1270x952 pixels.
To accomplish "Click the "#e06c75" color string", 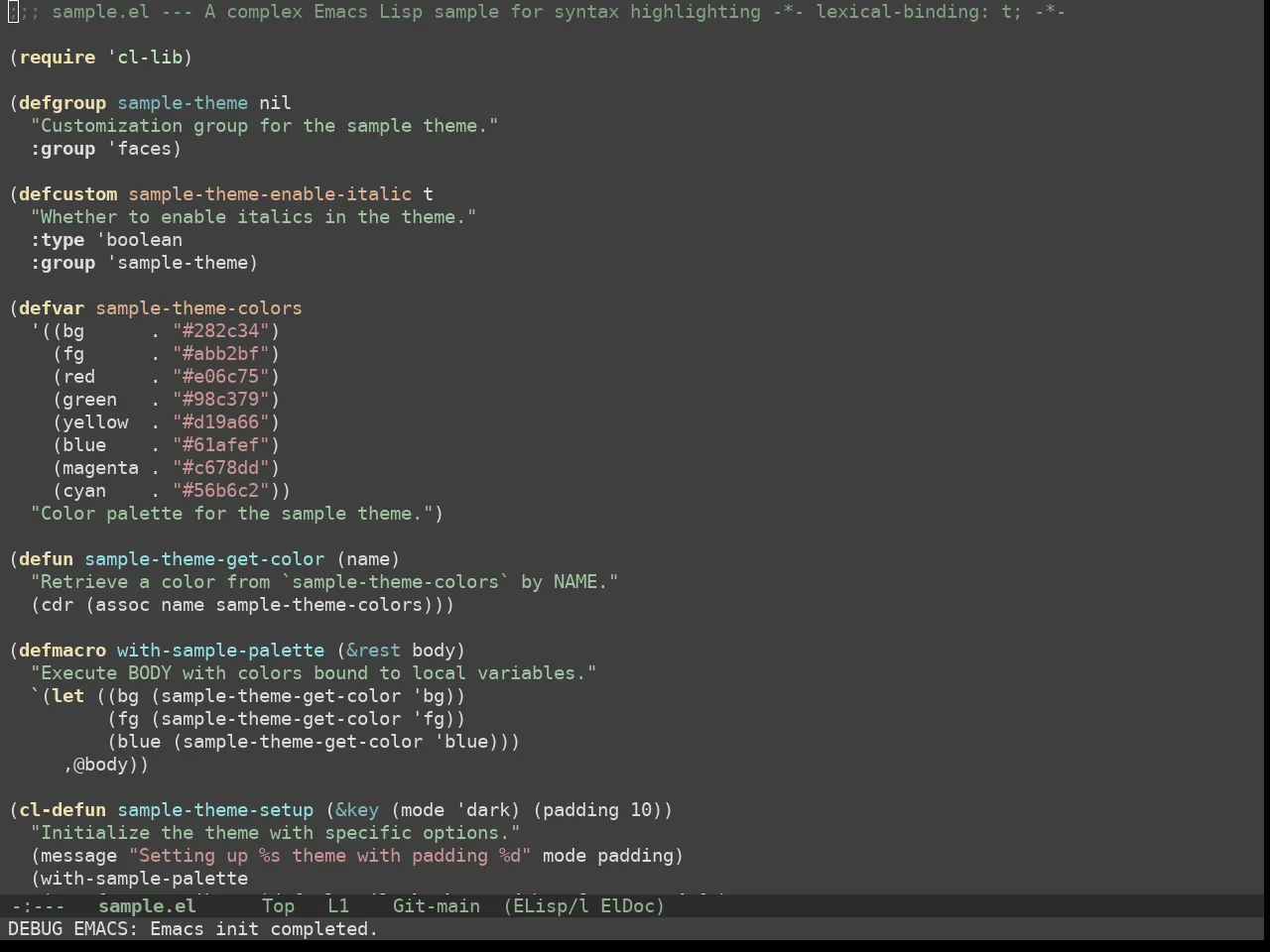I will coord(220,377).
